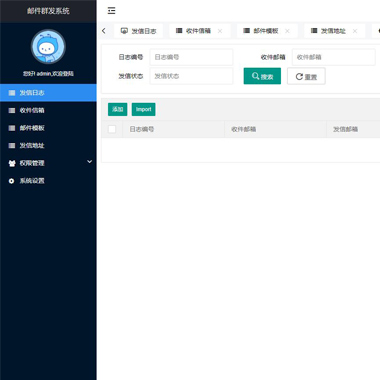Open the 发信状态 dropdown field
Image resolution: width=380 pixels, height=380 pixels.
click(x=191, y=76)
